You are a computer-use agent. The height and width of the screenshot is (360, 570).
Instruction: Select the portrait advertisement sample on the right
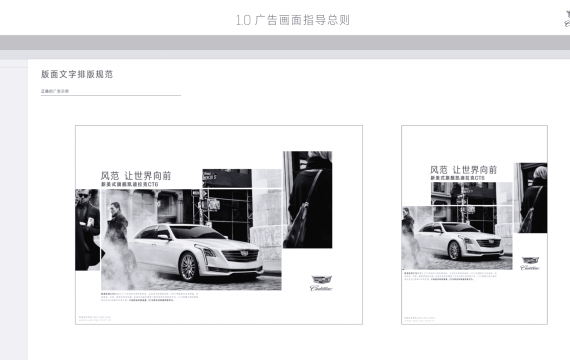(474, 225)
